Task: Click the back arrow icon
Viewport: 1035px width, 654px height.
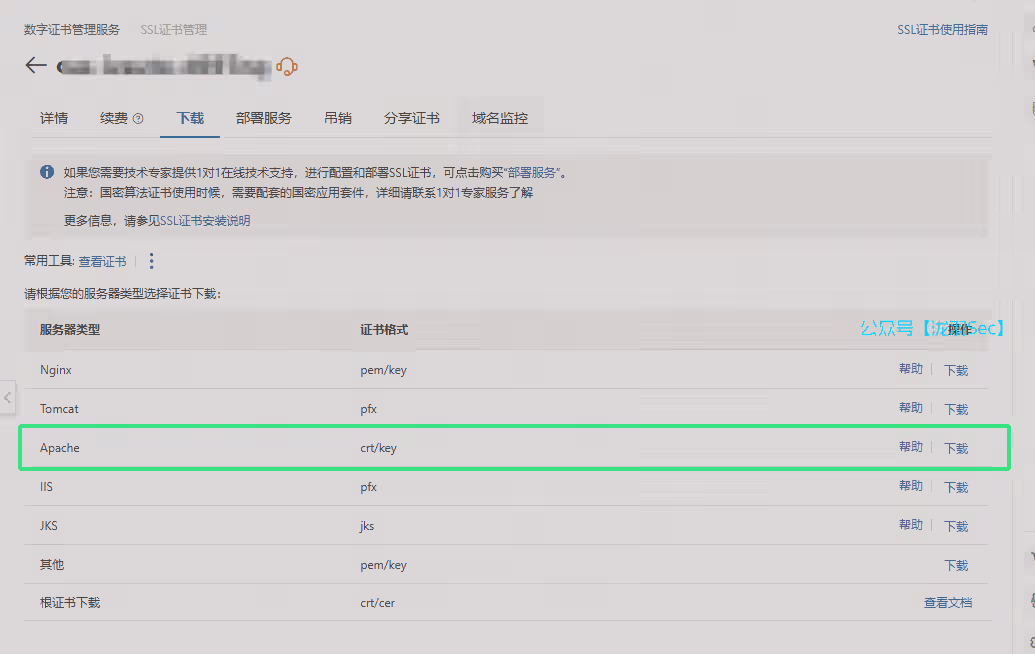Action: (x=36, y=66)
